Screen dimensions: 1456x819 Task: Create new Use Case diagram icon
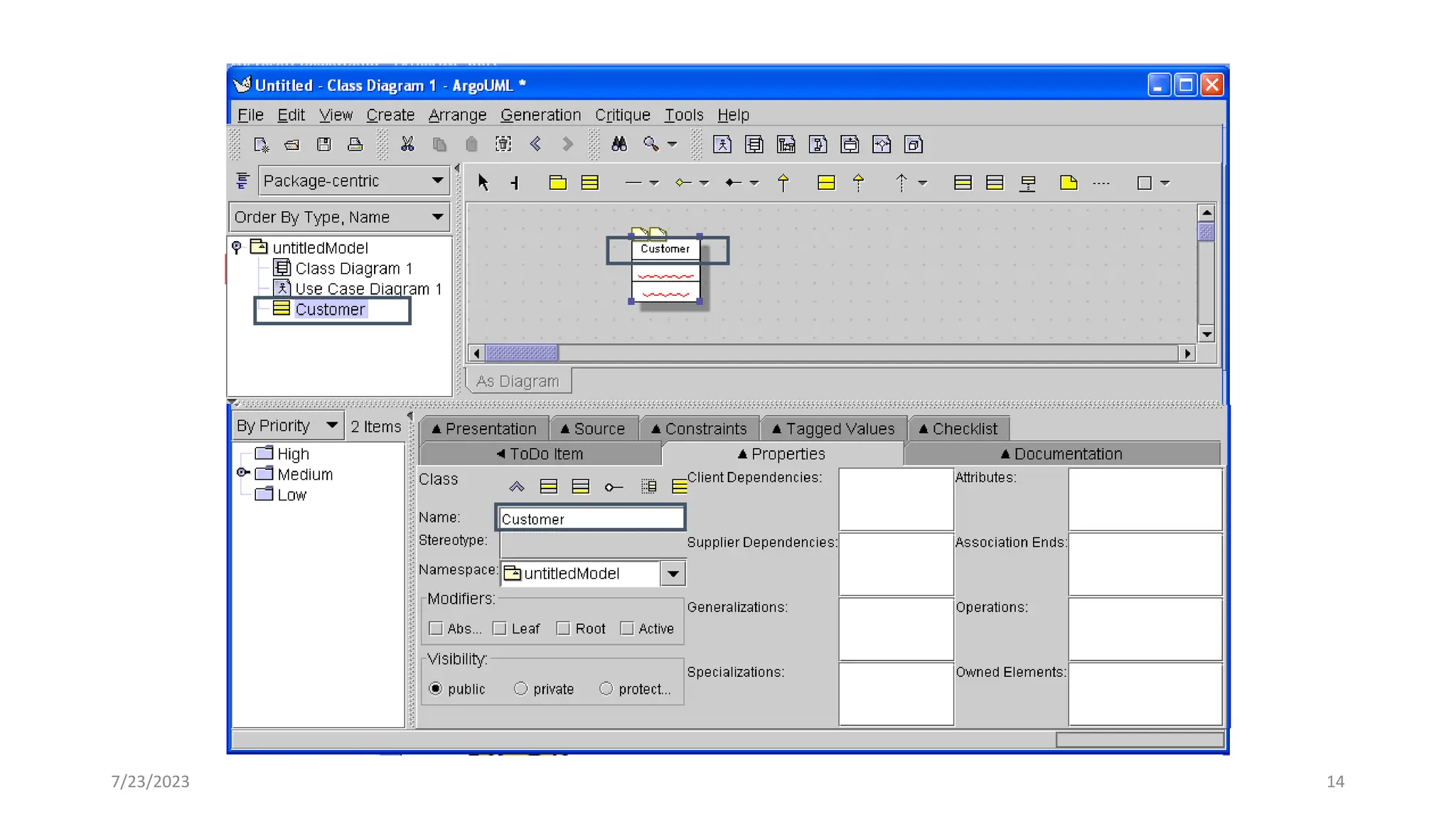click(722, 145)
